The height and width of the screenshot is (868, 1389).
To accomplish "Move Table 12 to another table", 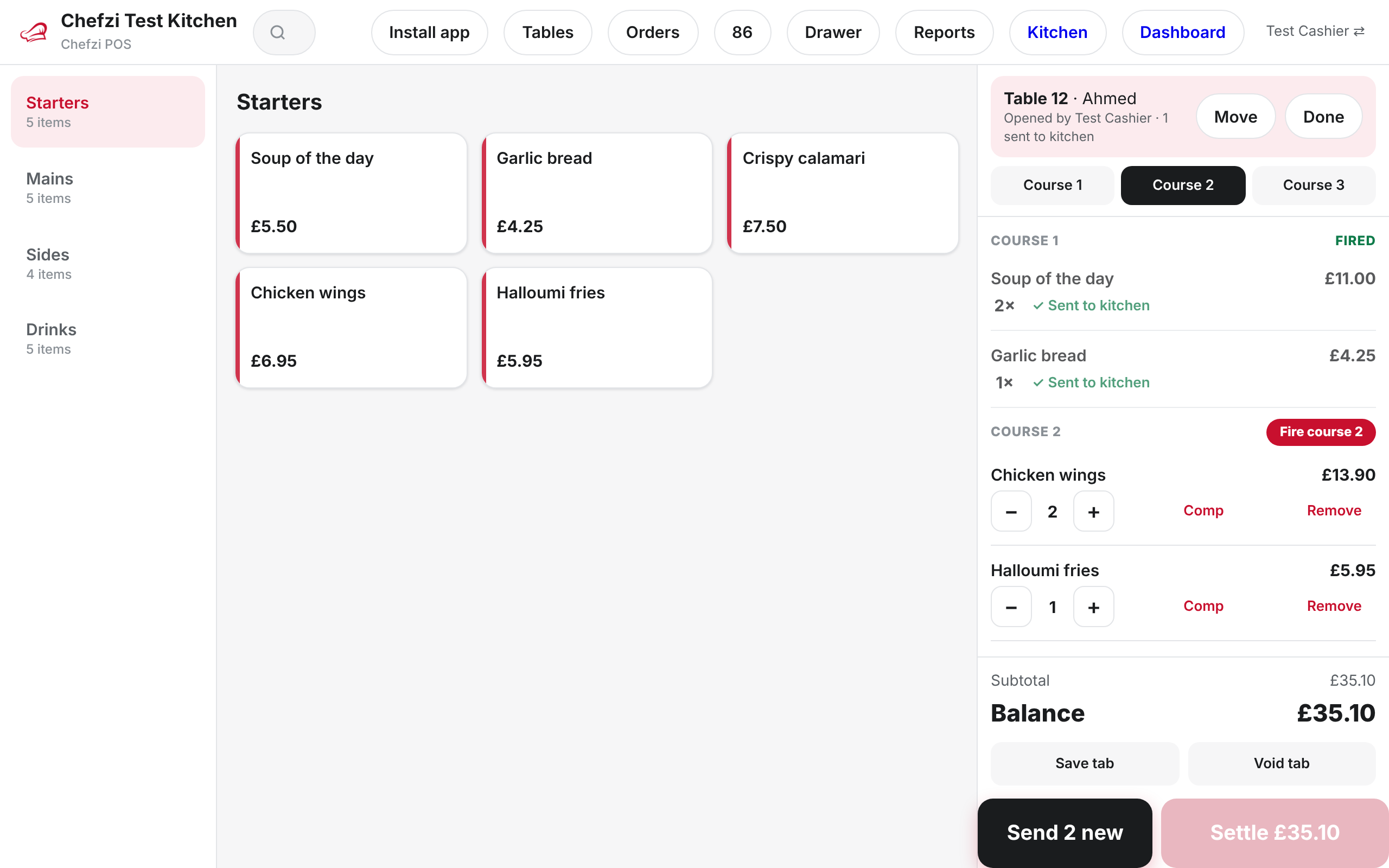I will pyautogui.click(x=1235, y=117).
